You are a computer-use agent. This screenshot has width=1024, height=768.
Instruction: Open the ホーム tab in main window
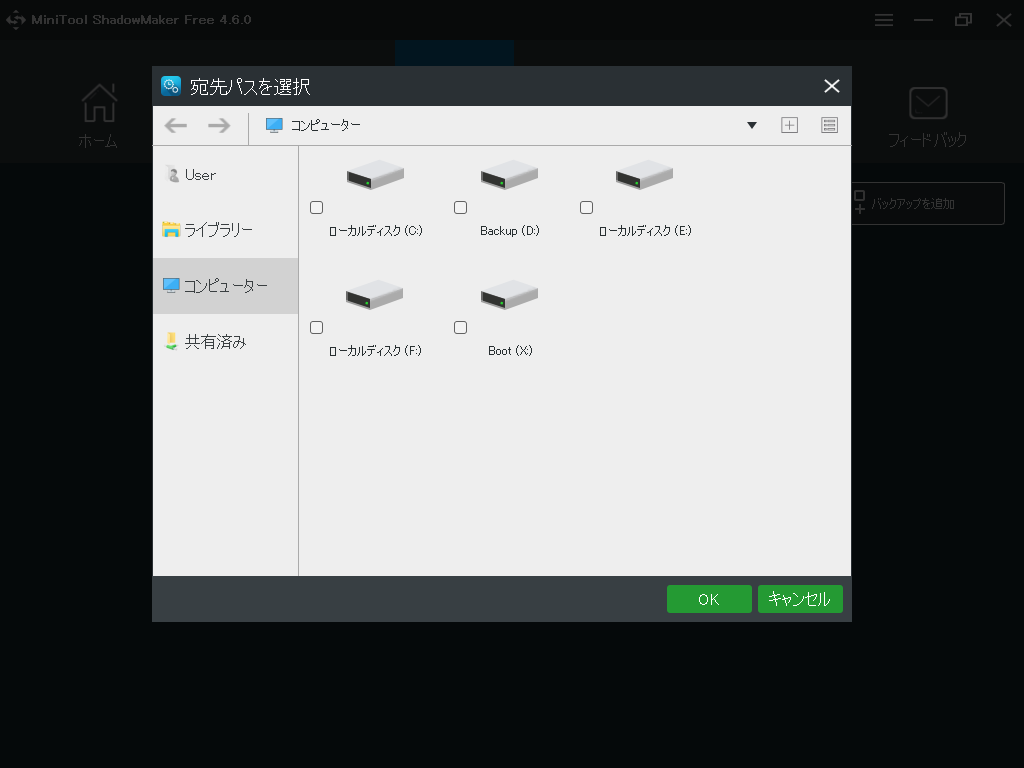pos(99,116)
